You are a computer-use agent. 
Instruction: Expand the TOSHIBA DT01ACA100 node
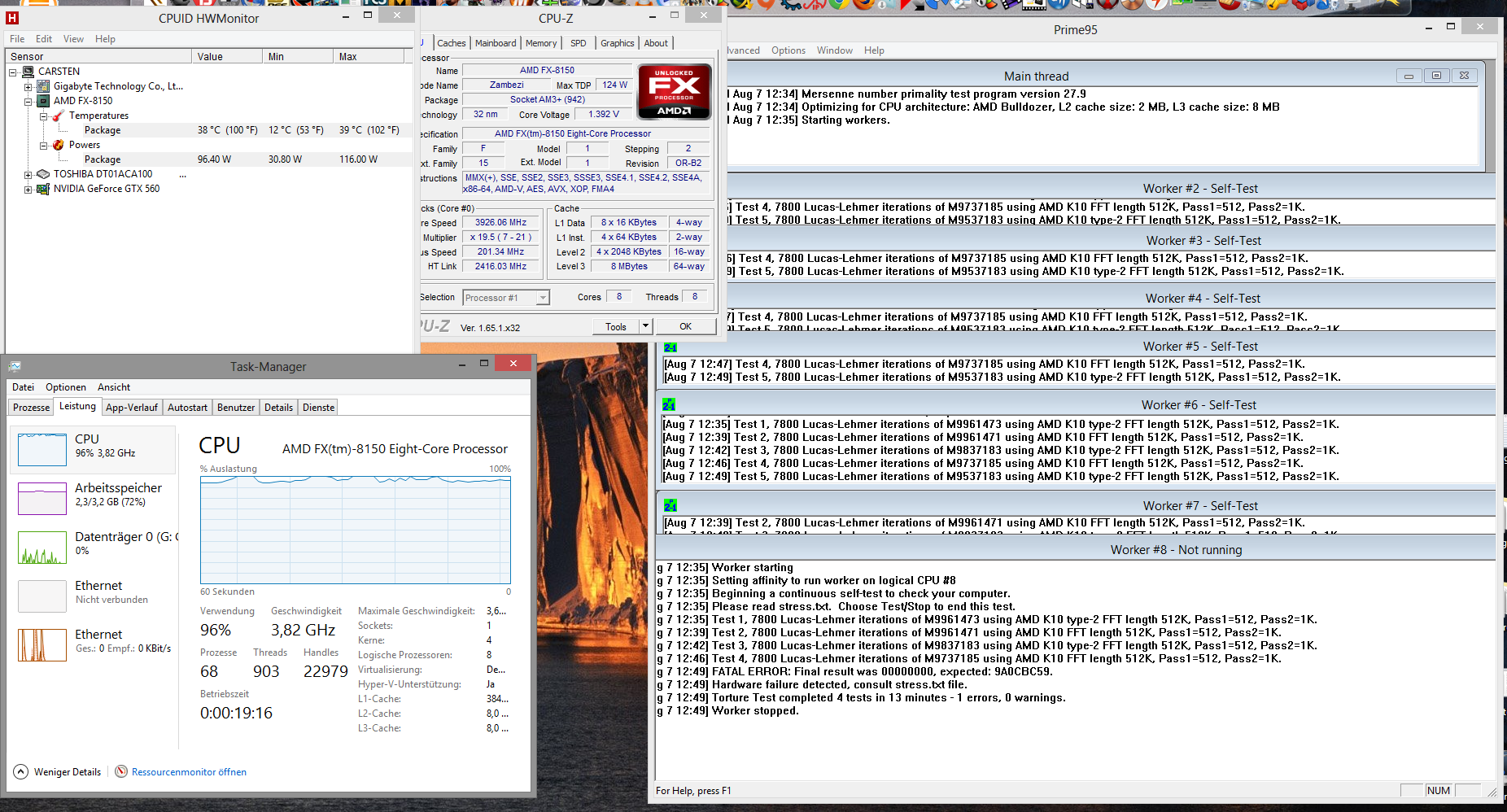28,174
